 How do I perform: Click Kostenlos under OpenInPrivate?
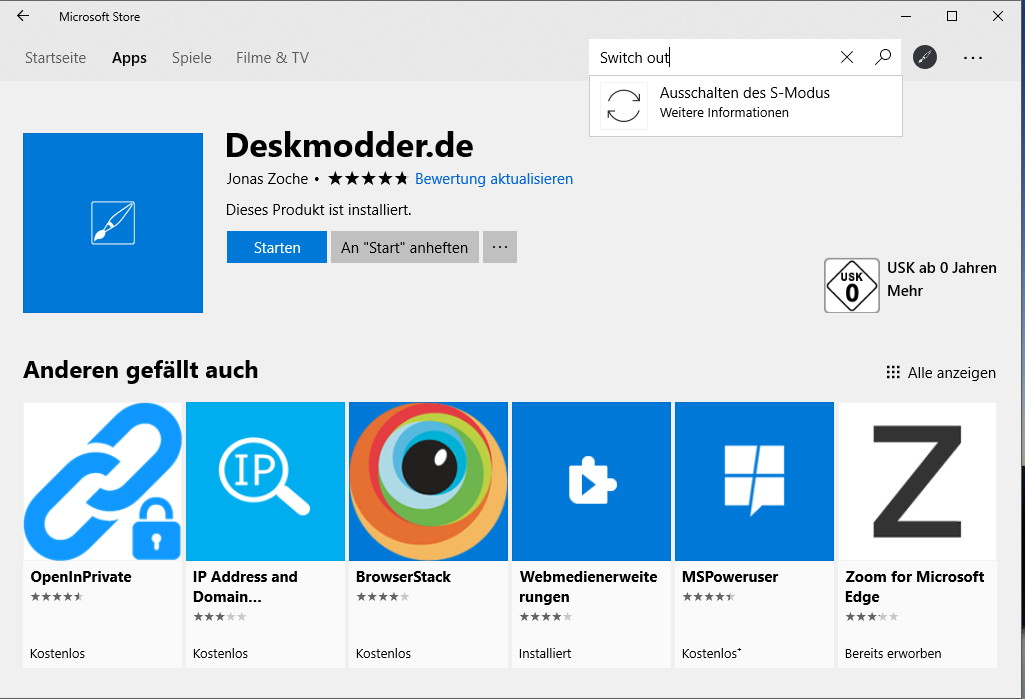(58, 653)
